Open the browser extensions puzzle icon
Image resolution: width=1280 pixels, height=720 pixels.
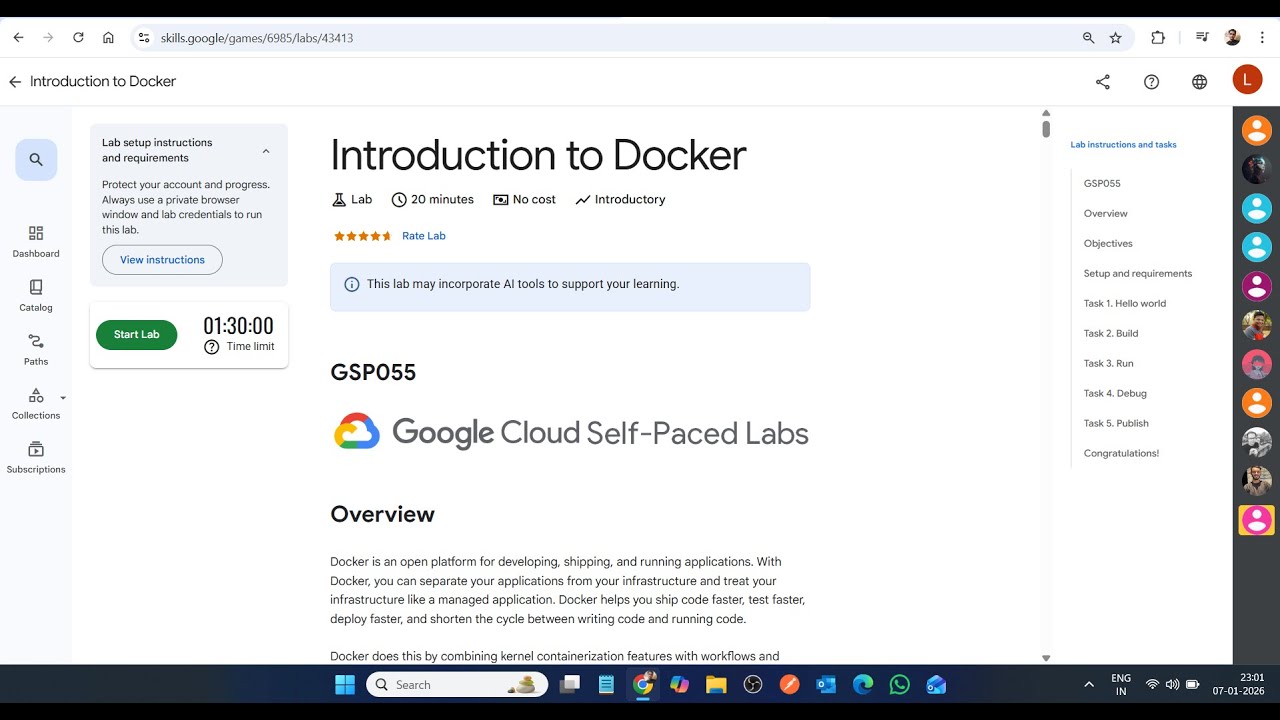coord(1158,38)
